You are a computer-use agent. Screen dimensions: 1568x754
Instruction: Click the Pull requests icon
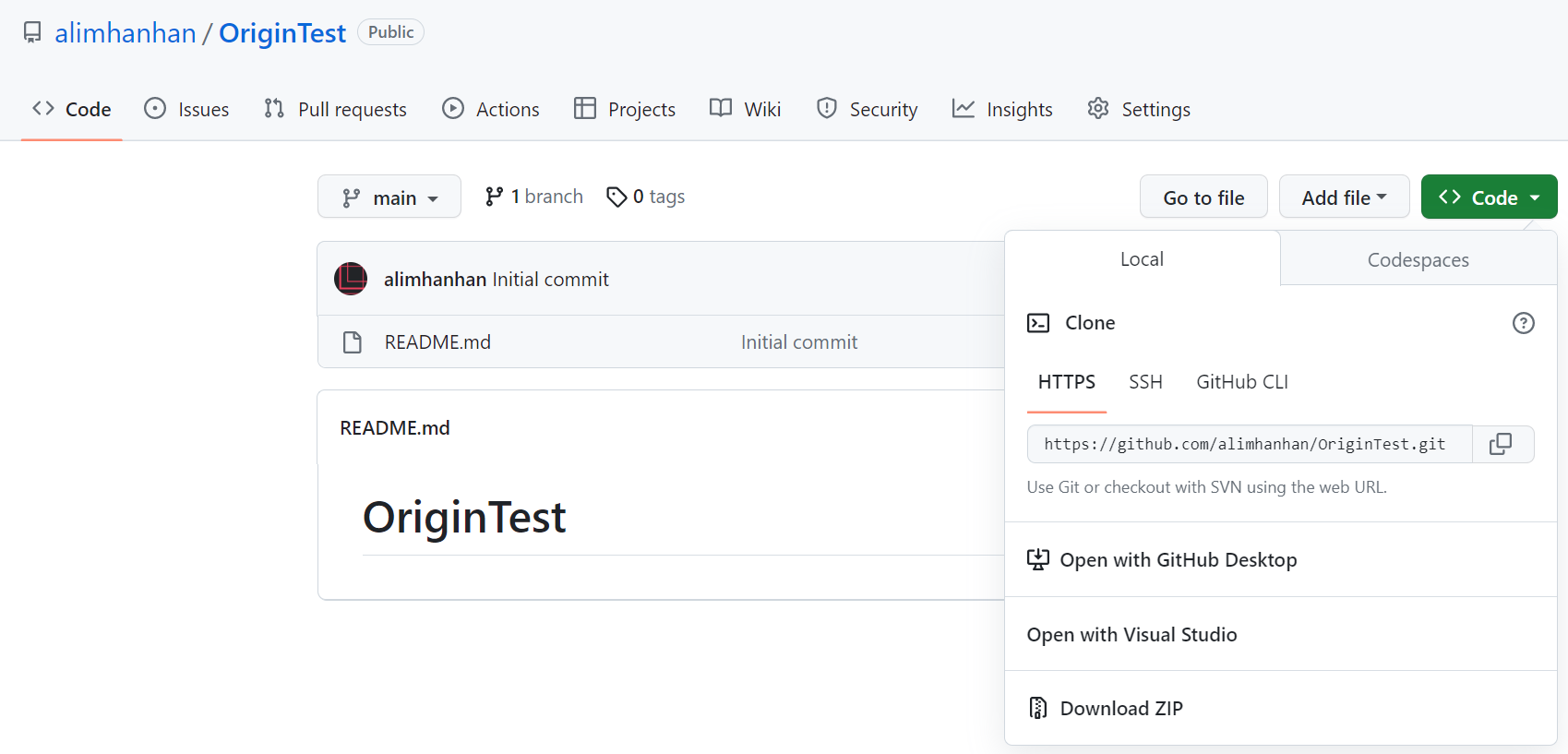pyautogui.click(x=274, y=109)
